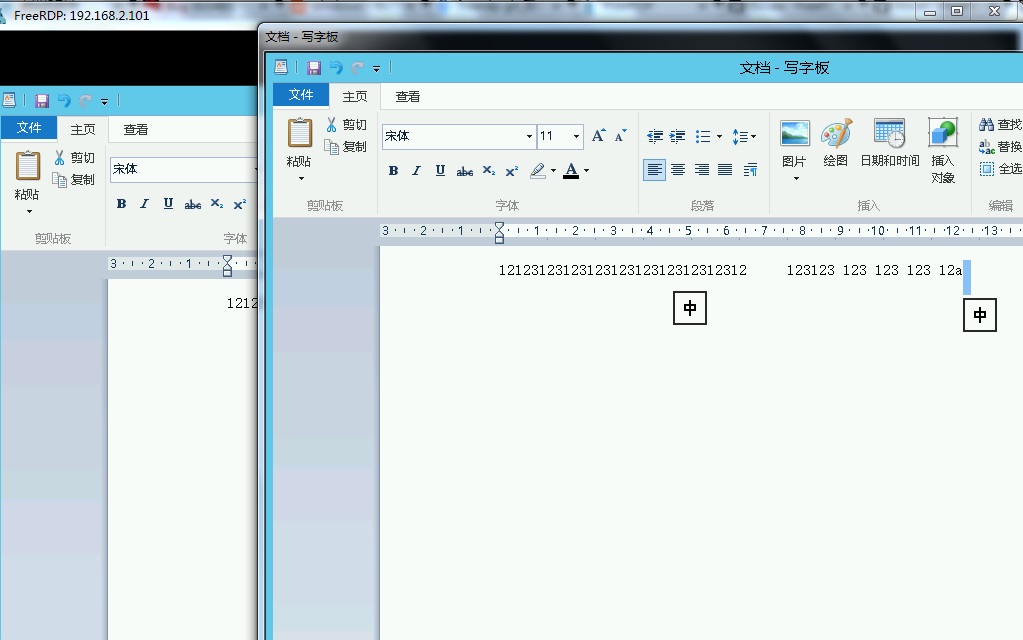Screen dimensions: 1023x640
Task: Open the line spacing dropdown
Action: click(744, 136)
